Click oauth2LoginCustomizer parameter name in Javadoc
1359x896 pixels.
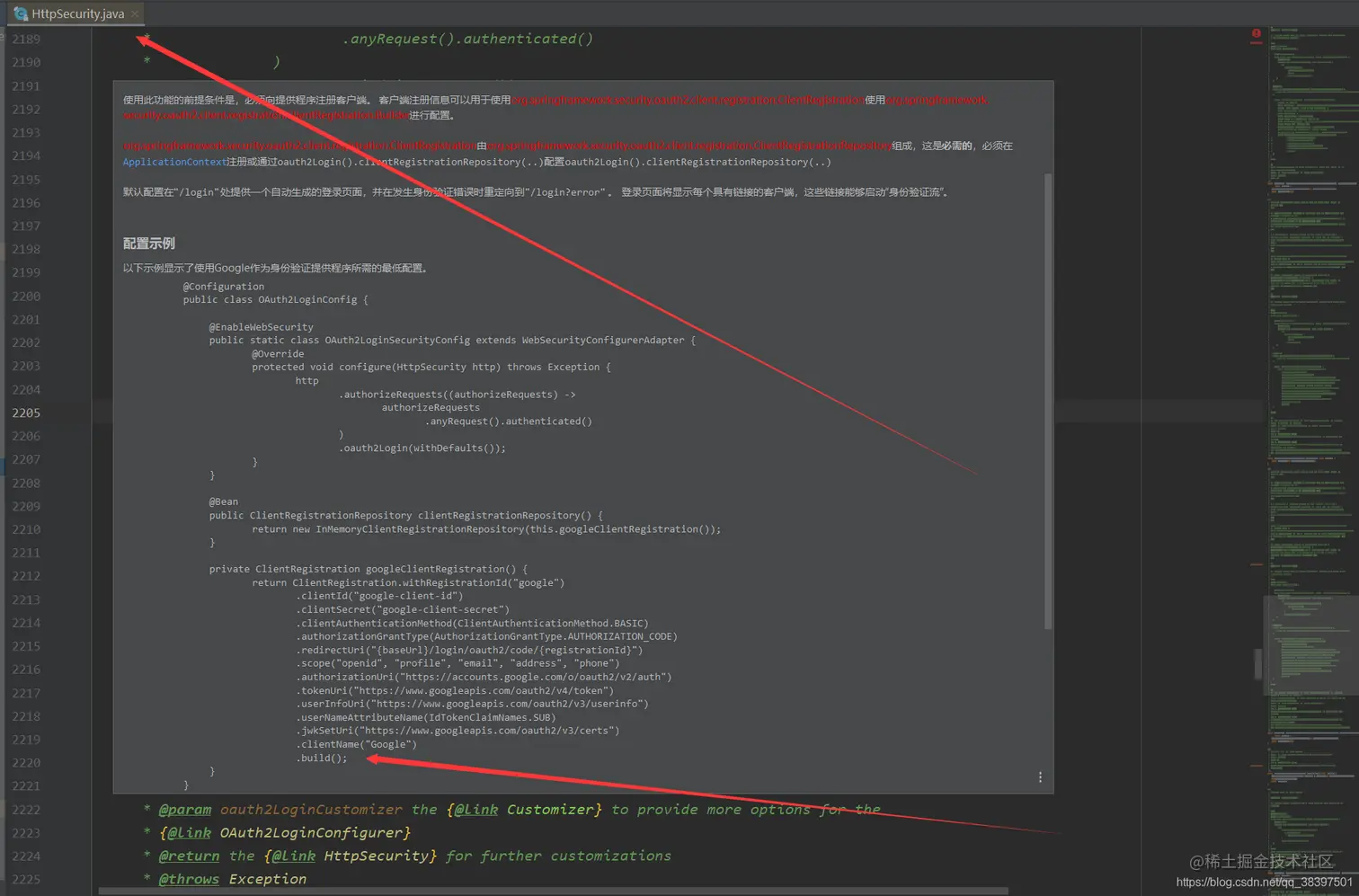point(311,810)
